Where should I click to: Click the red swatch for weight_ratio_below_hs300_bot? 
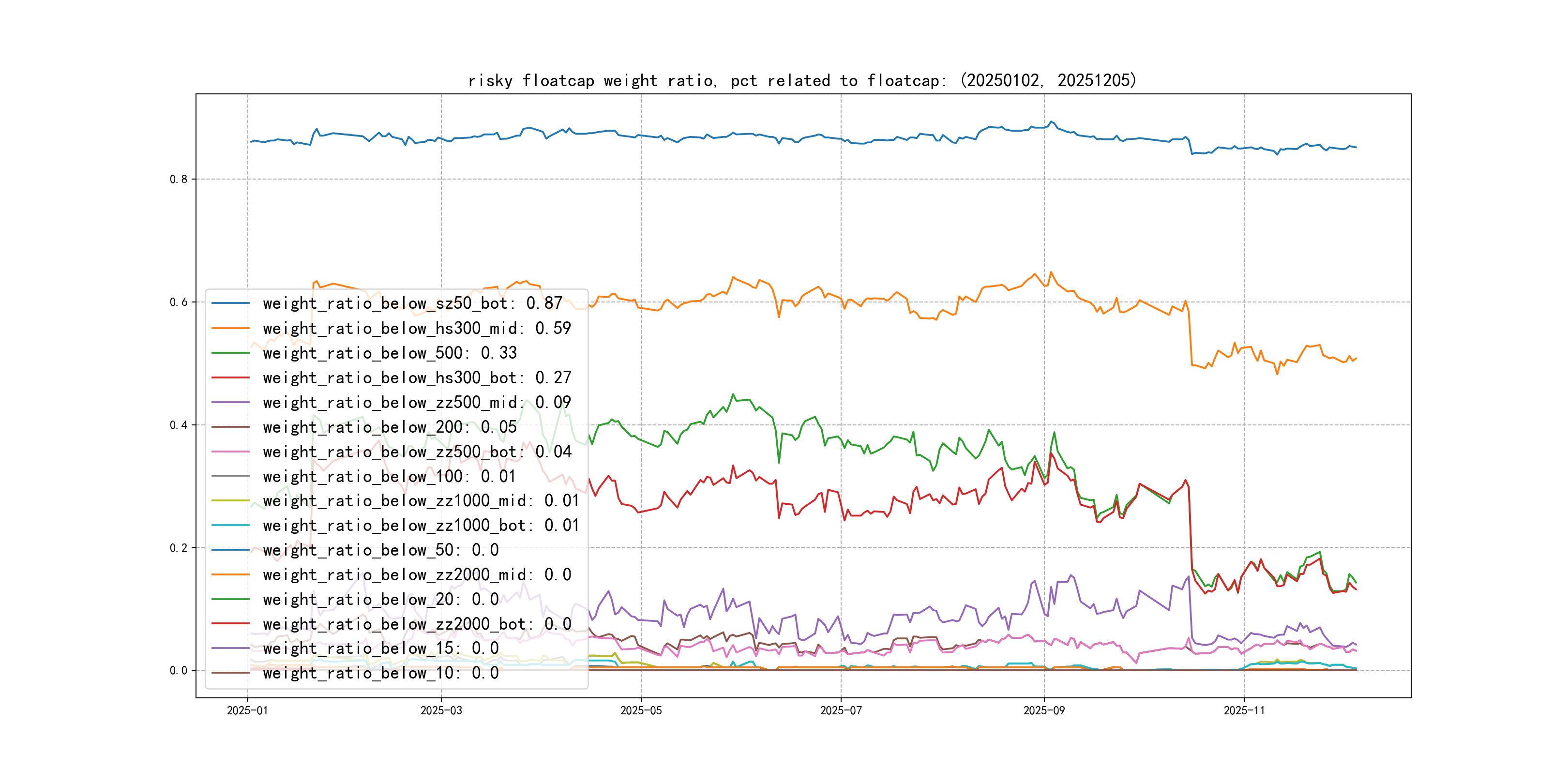point(230,377)
